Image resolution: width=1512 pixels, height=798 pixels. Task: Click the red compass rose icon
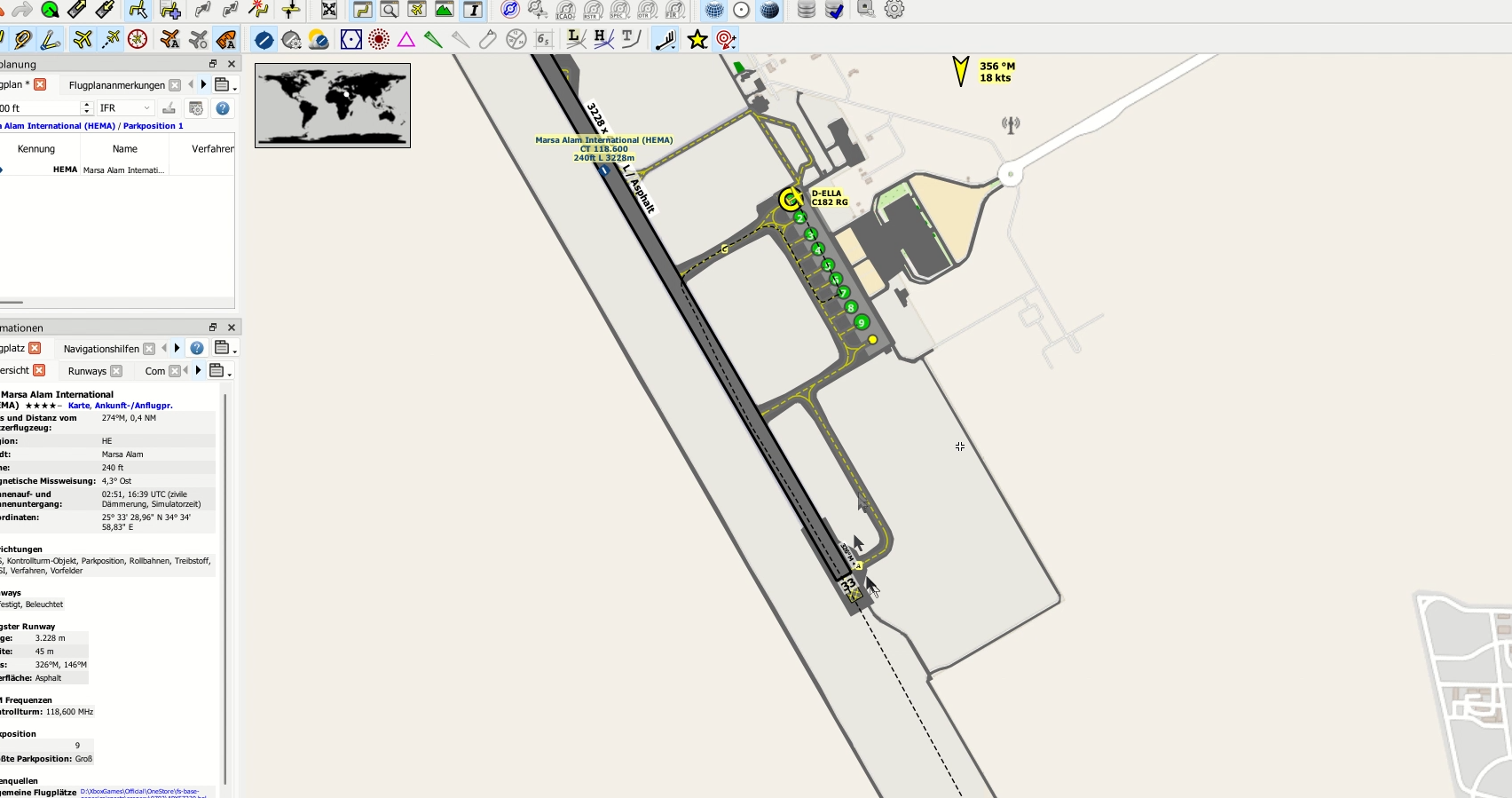tap(138, 40)
